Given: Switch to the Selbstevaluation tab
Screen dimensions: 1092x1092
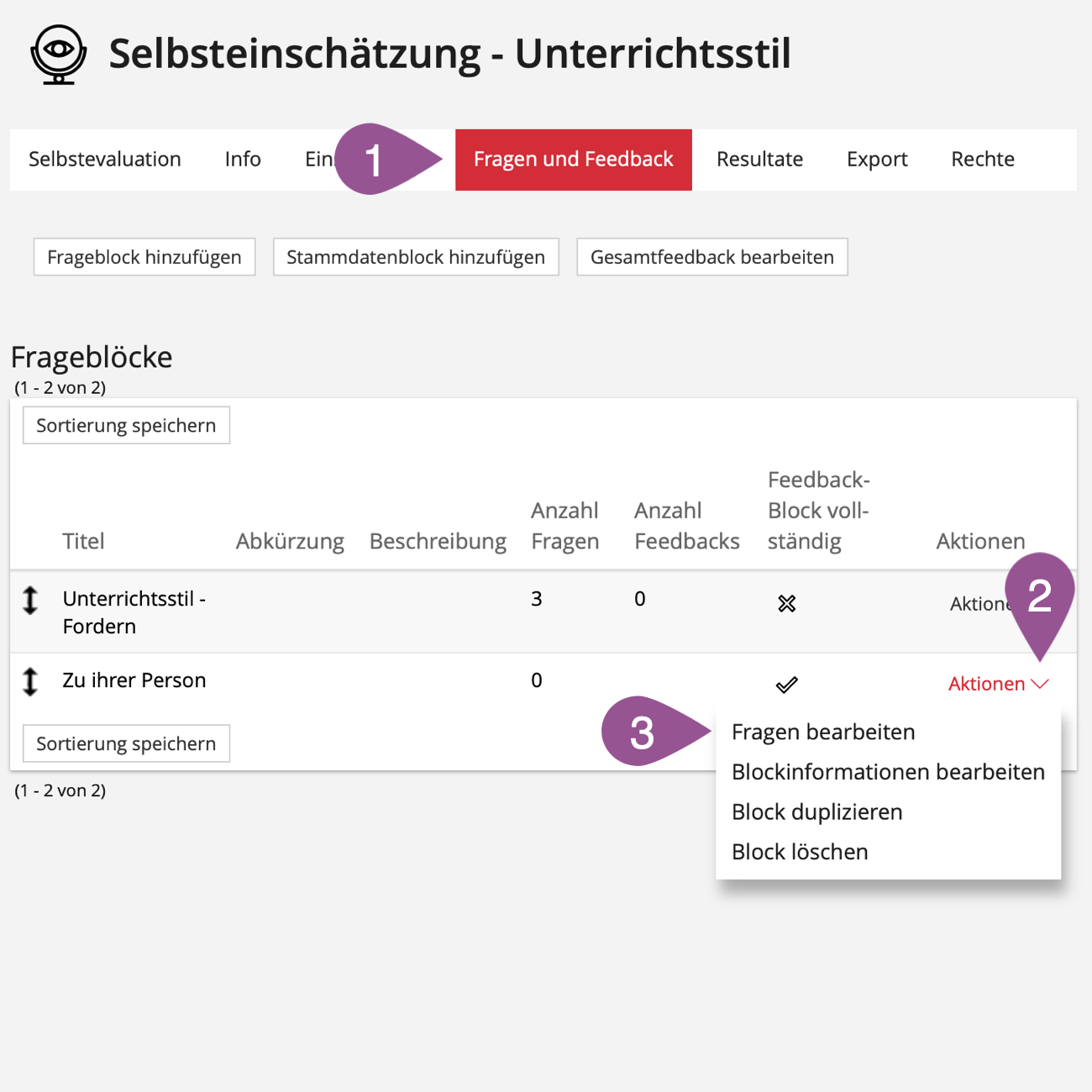Looking at the screenshot, I should pyautogui.click(x=105, y=160).
